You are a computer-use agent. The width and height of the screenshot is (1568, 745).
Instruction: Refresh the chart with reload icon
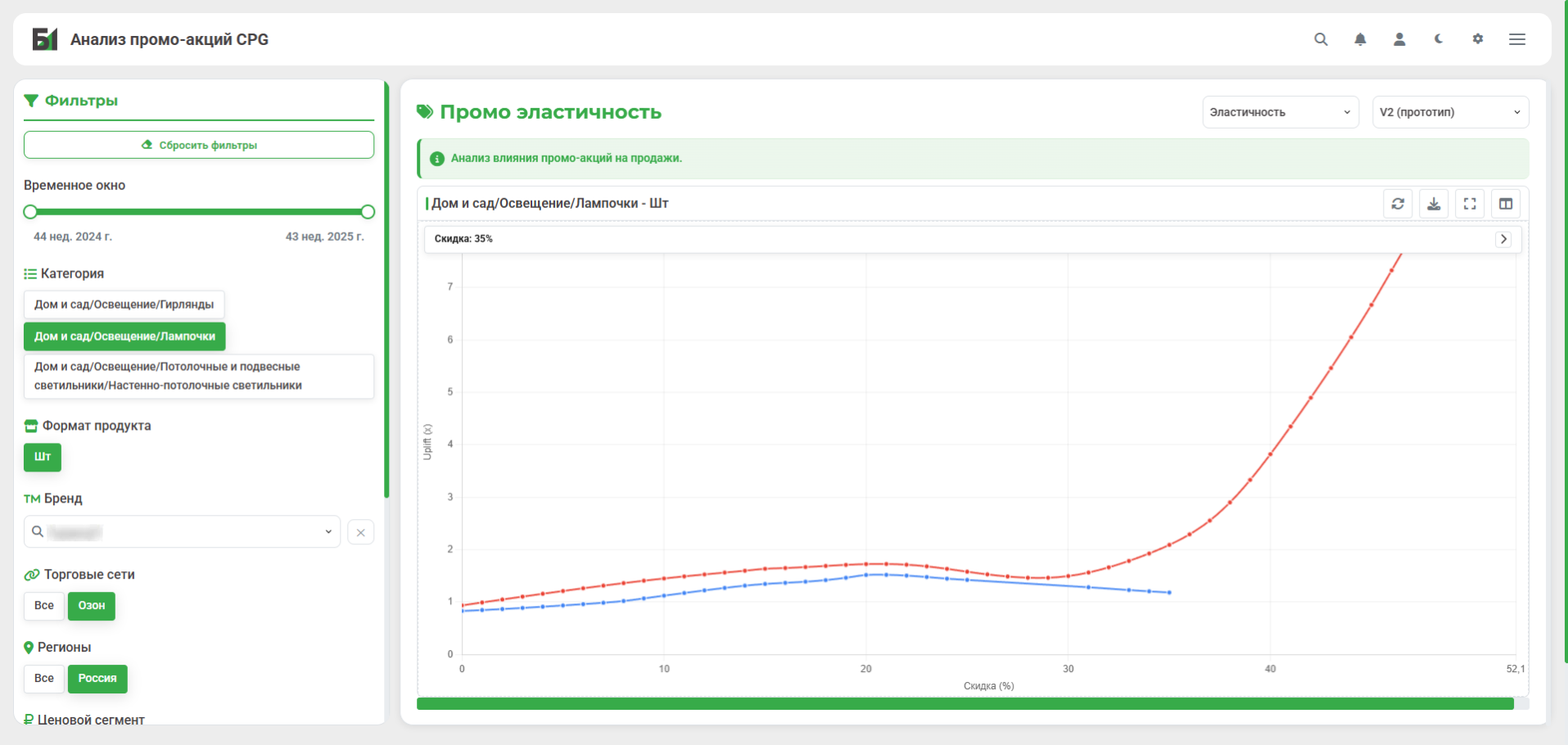pyautogui.click(x=1398, y=204)
